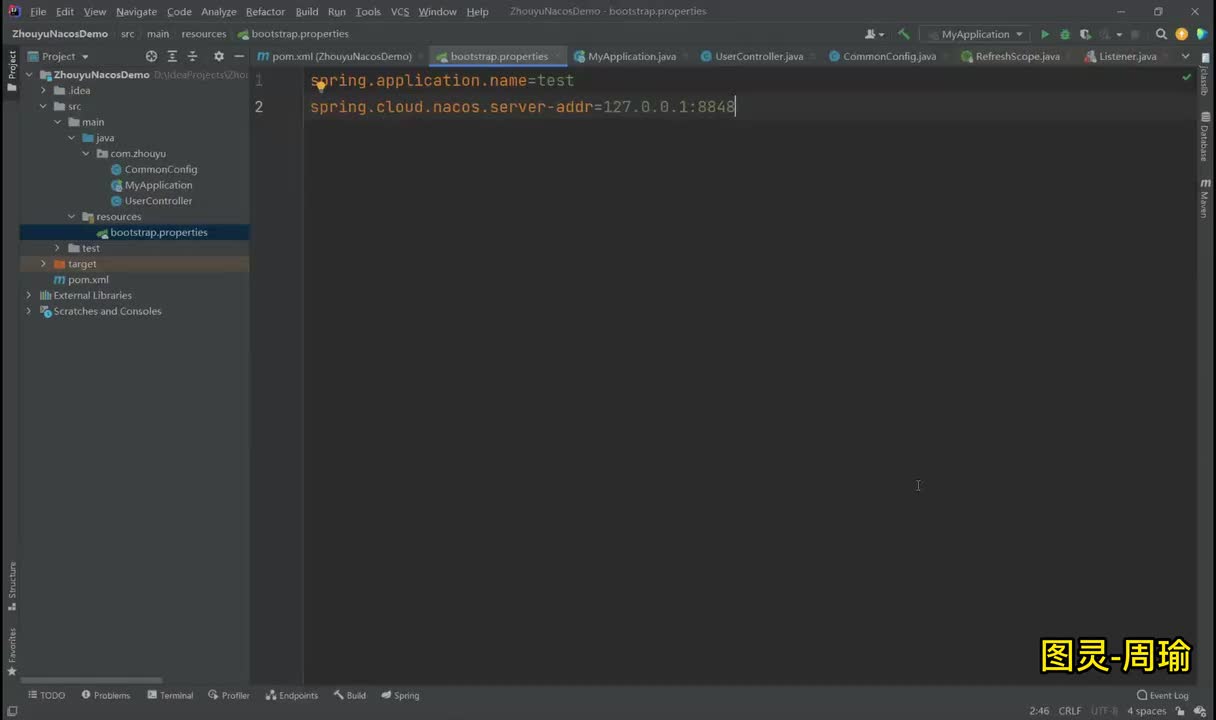The image size is (1216, 720).
Task: Toggle the Database side panel
Action: click(x=1204, y=137)
